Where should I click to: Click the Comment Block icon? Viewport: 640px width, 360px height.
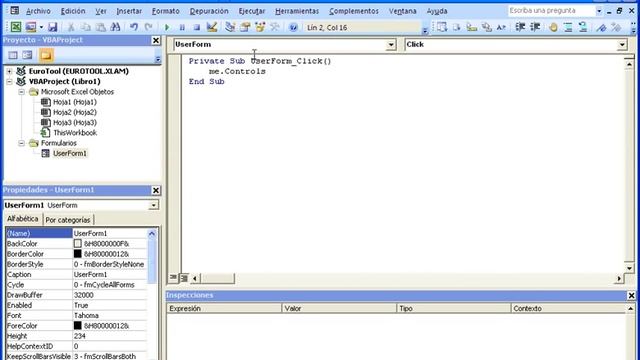[x=568, y=27]
